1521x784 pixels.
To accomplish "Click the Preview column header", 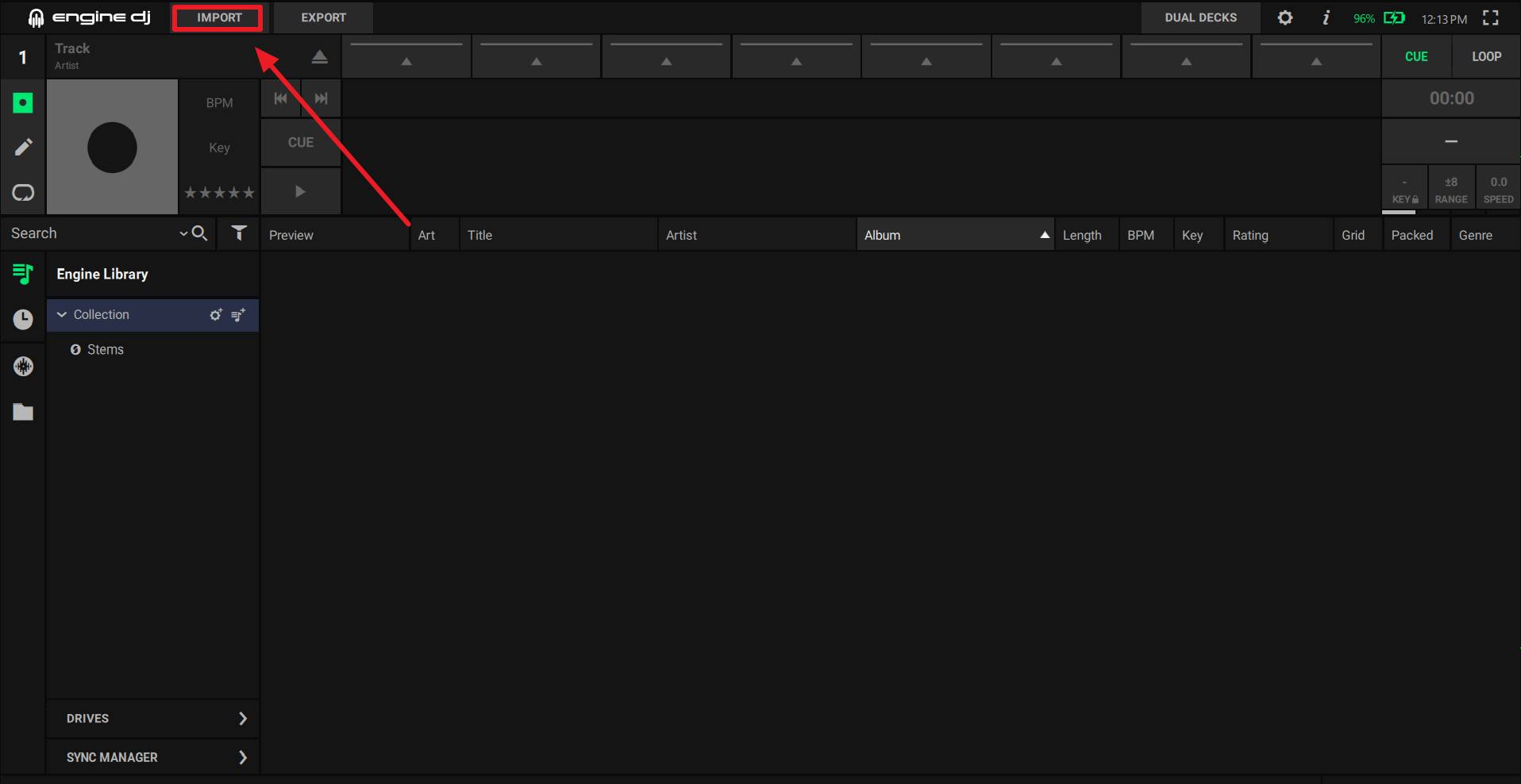I will click(x=335, y=235).
